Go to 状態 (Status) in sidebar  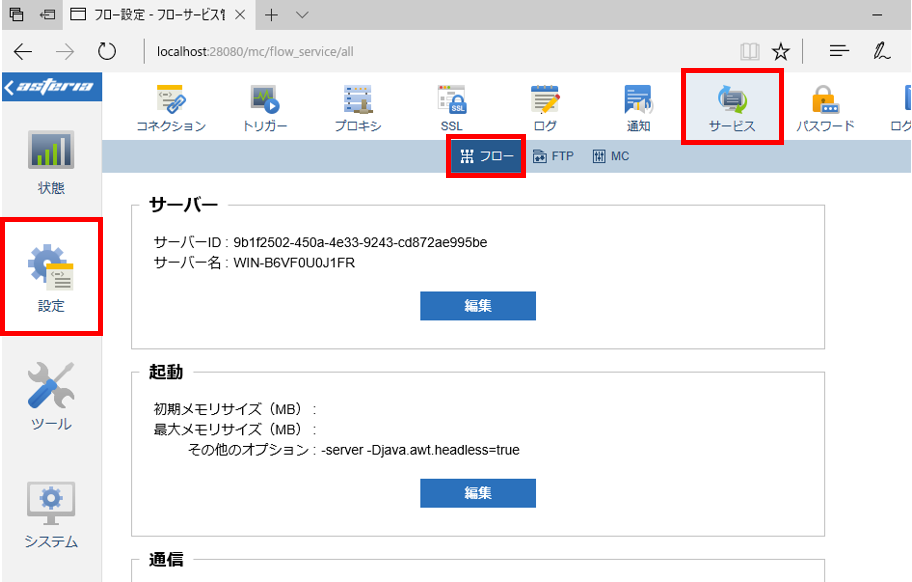51,163
